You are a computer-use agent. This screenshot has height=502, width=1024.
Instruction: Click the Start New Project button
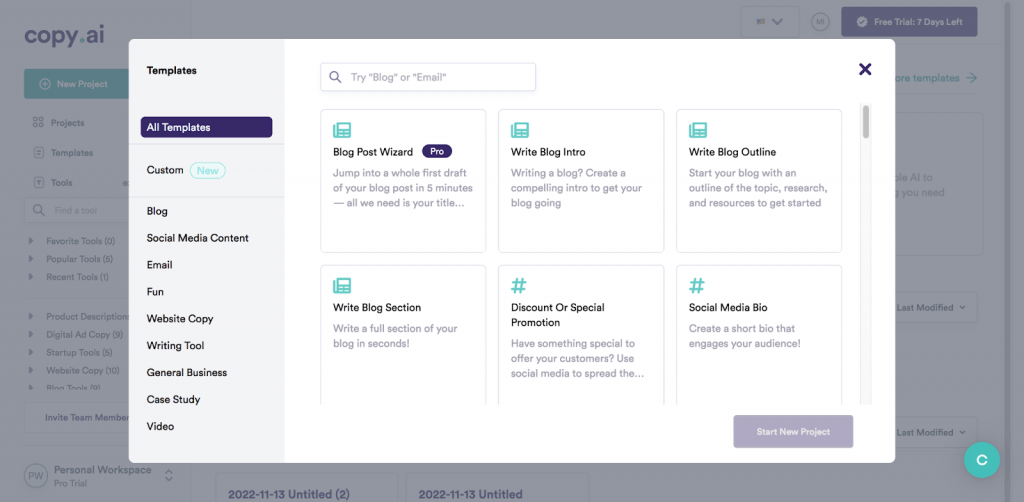tap(793, 431)
